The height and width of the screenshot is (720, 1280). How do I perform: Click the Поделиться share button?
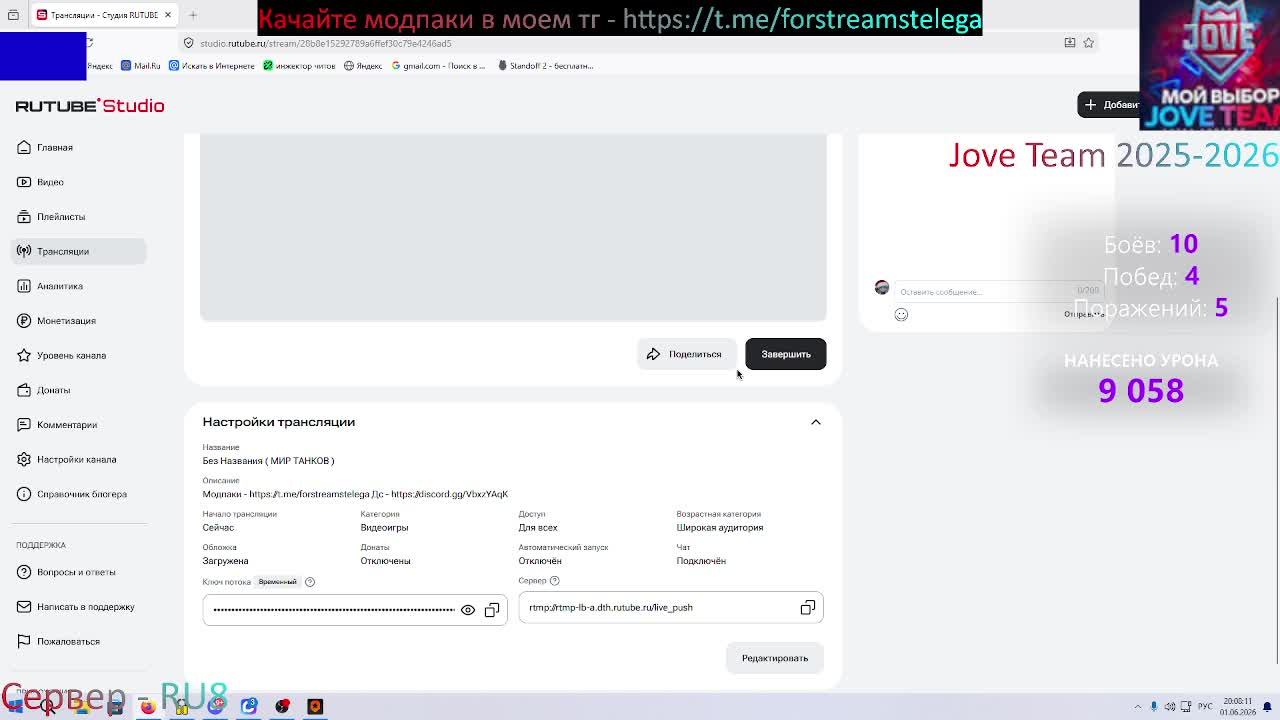686,354
